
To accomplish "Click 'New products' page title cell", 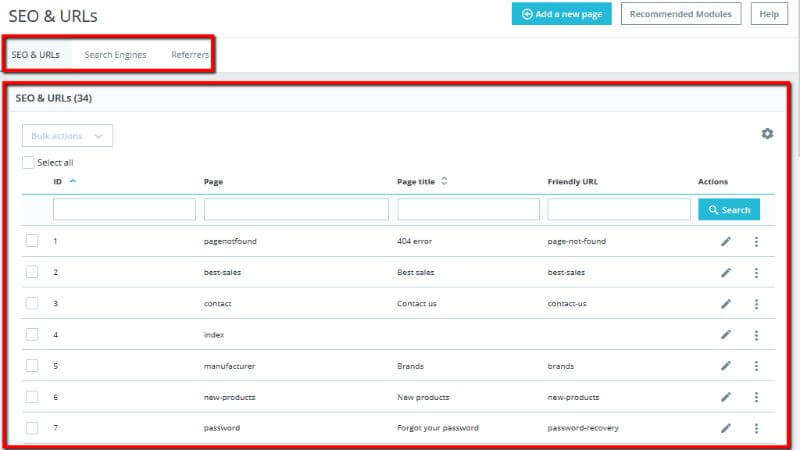I will (x=423, y=397).
